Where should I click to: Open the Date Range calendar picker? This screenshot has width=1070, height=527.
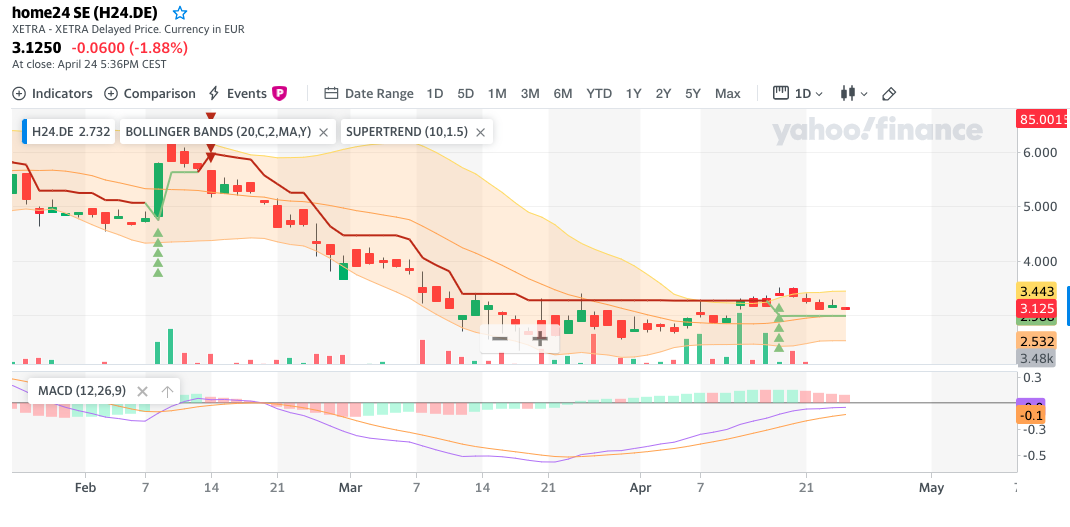coord(368,93)
